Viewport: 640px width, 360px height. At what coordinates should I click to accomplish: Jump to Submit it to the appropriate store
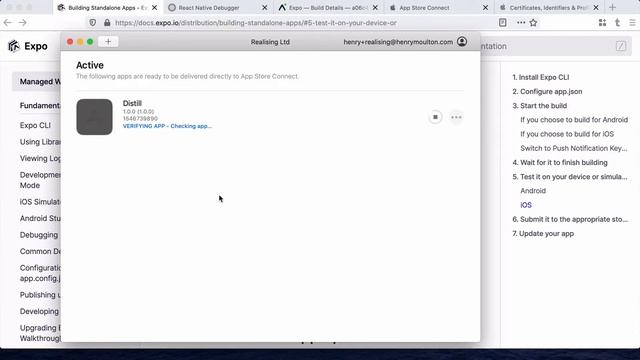570,219
